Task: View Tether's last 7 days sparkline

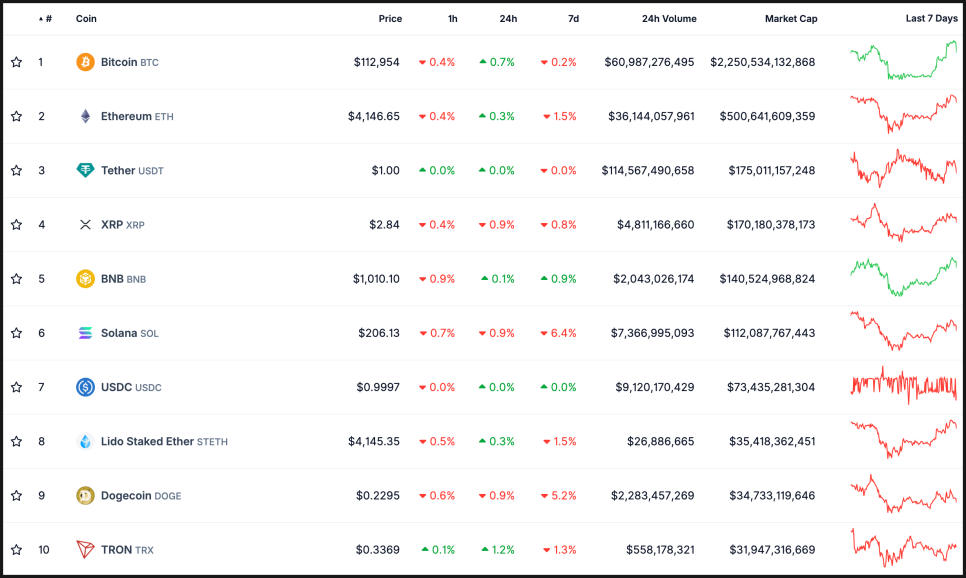Action: pyautogui.click(x=904, y=168)
